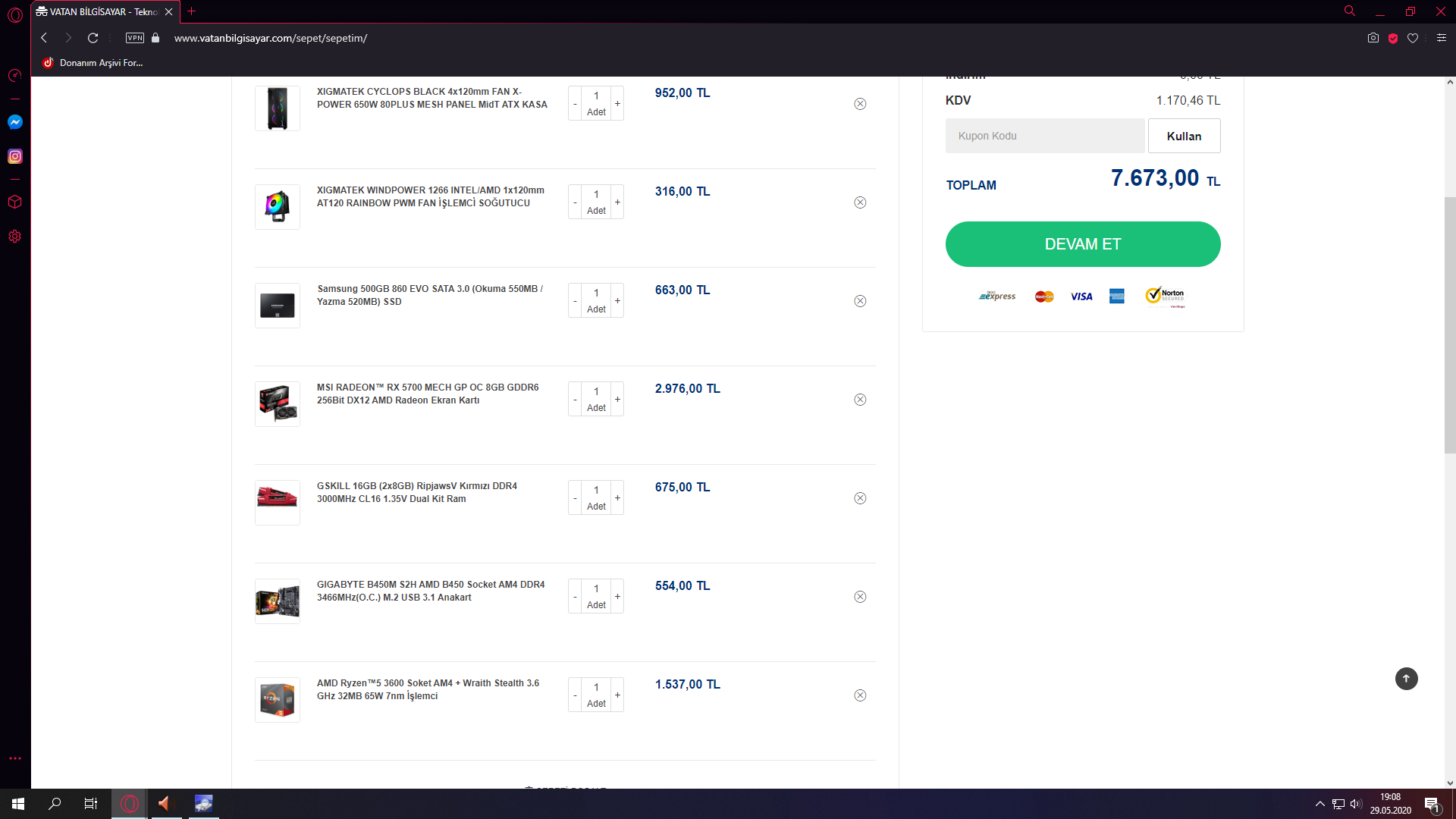Open Samsung 500GB 860 EVO product link
The image size is (1456, 819).
click(x=430, y=295)
